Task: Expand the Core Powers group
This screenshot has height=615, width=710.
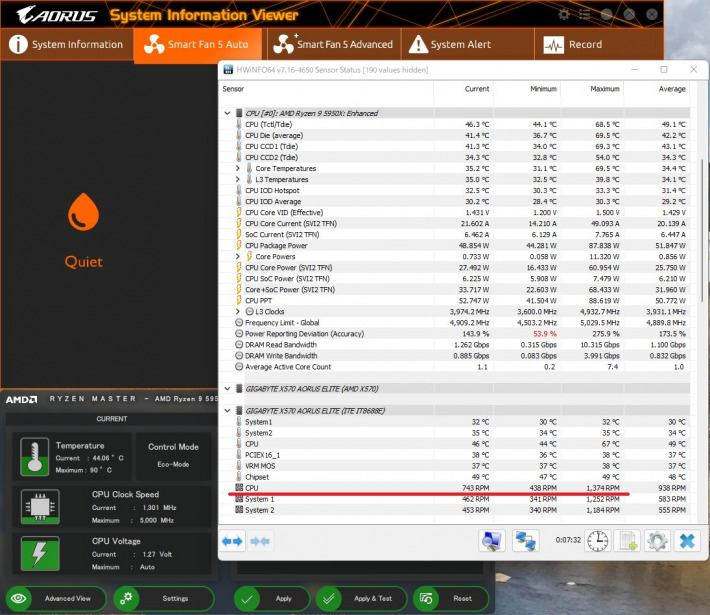Action: [238, 256]
